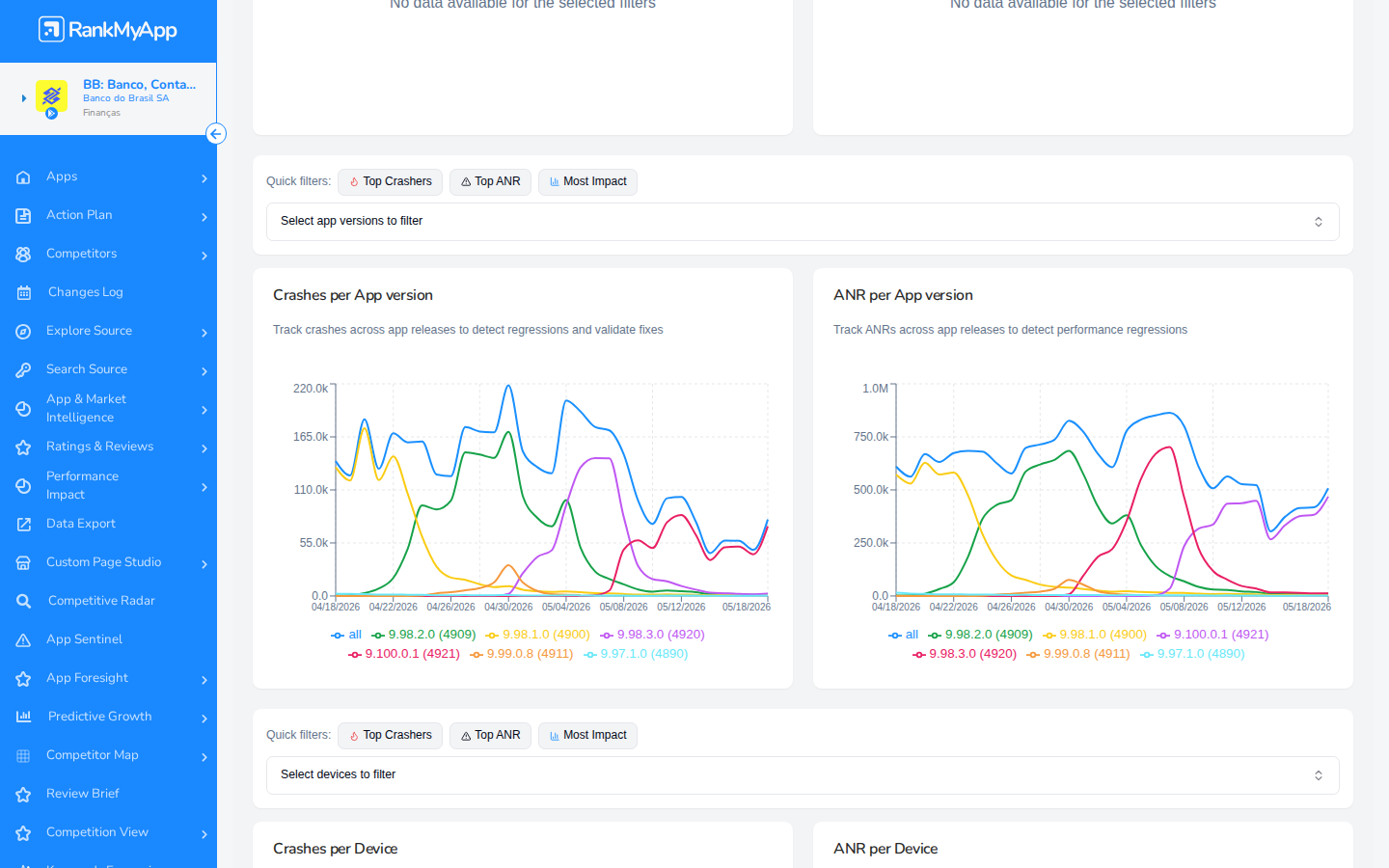The image size is (1389, 868).
Task: Click the Changes Log calendar icon
Action: click(23, 293)
